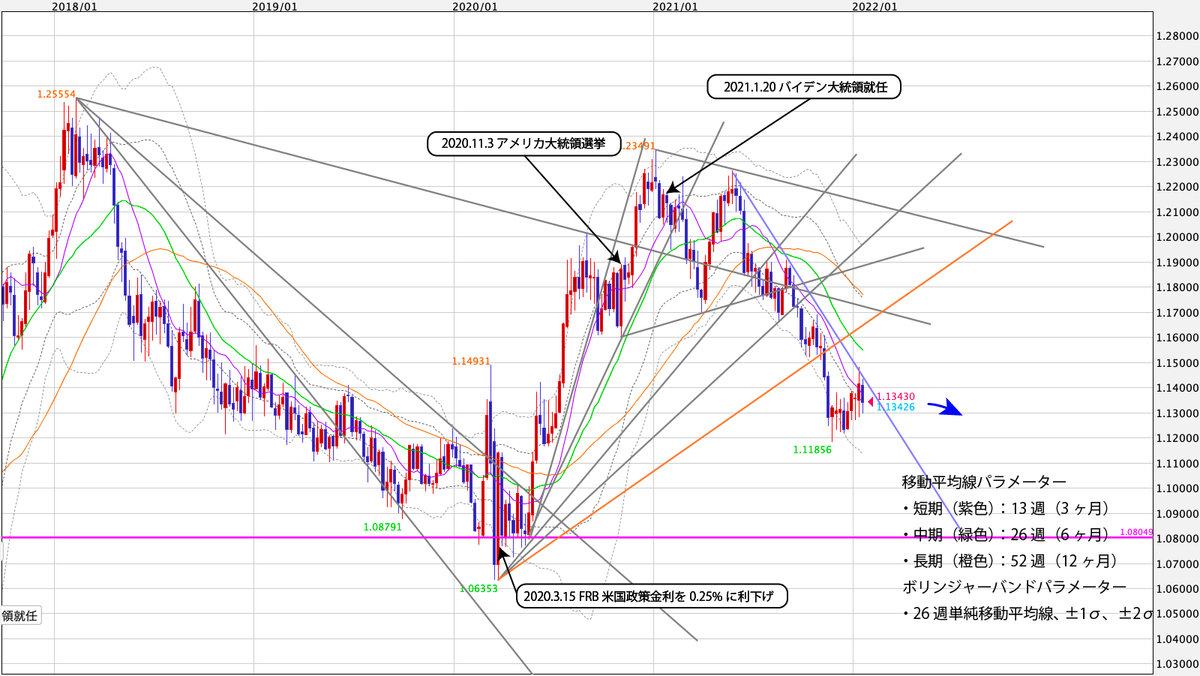This screenshot has width=1200, height=676.
Task: Click the 2022/01 date axis label
Action: pos(875,6)
